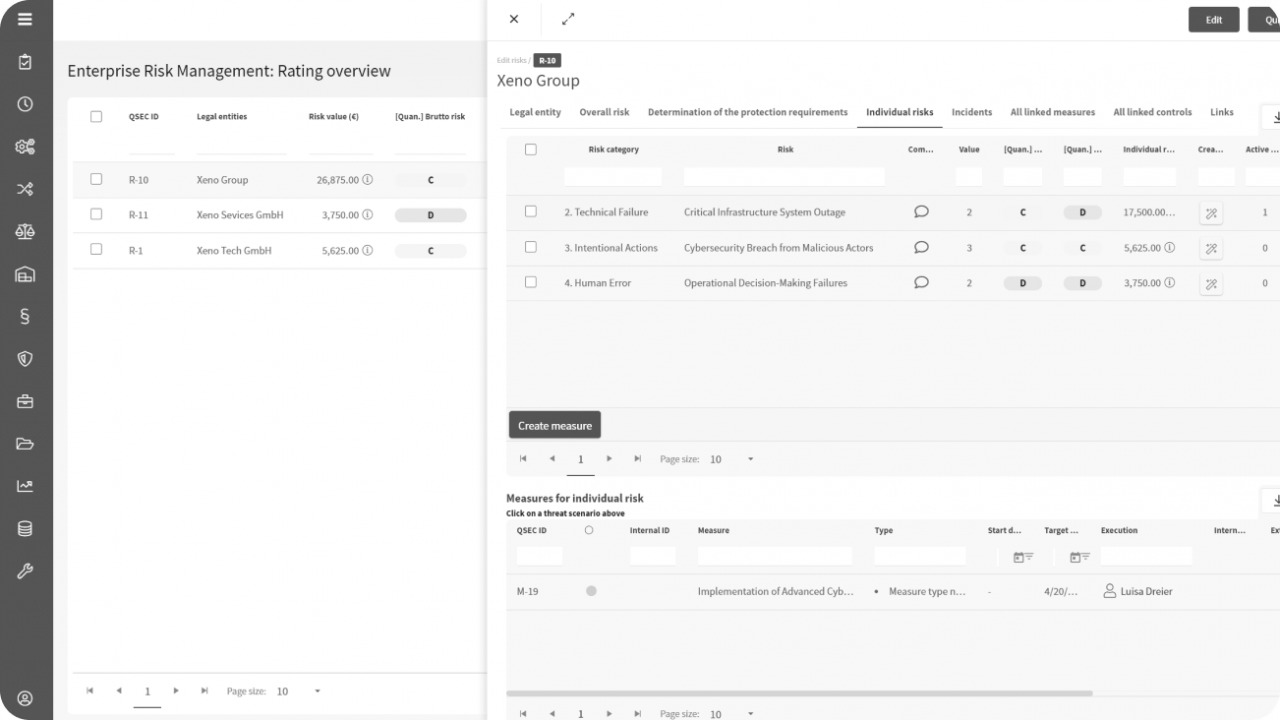Click the Create measure button

pyautogui.click(x=554, y=424)
